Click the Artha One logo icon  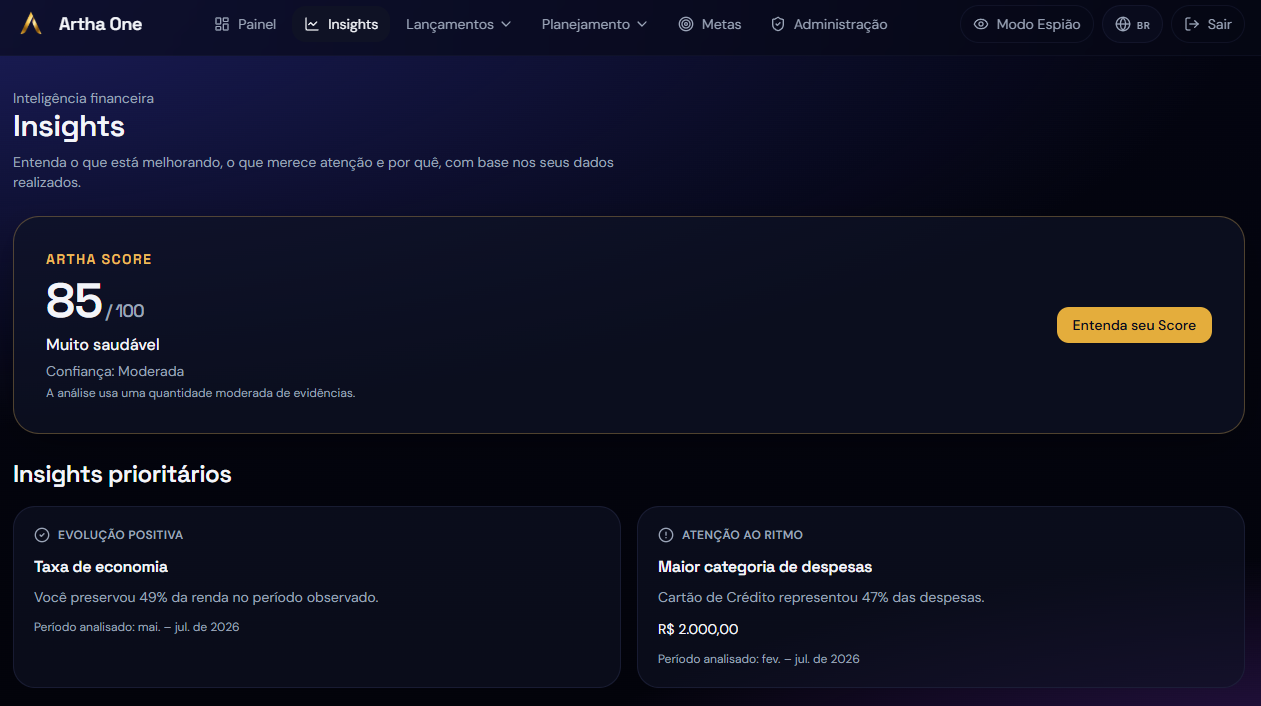pos(32,24)
